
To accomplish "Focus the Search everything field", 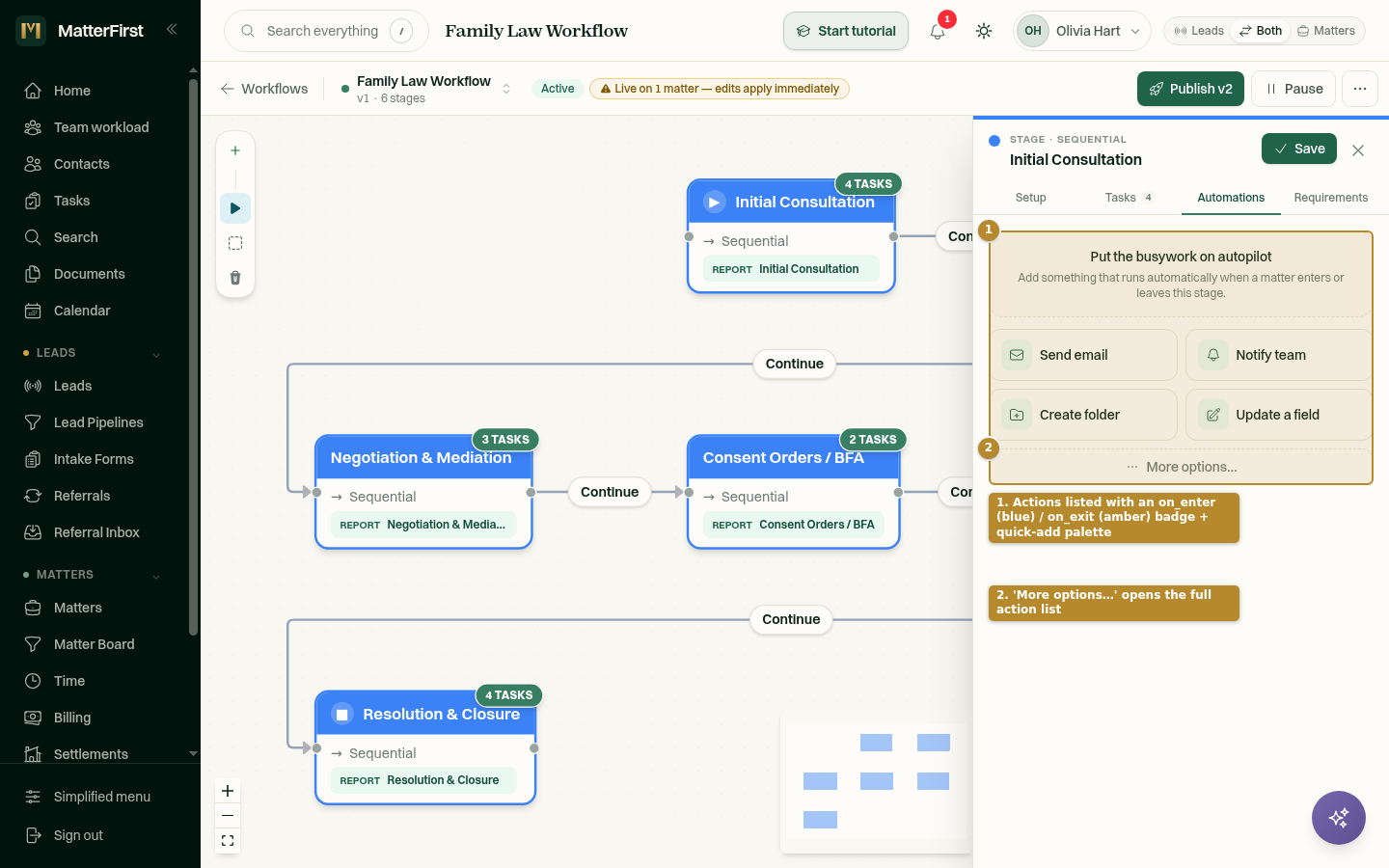I will (326, 31).
